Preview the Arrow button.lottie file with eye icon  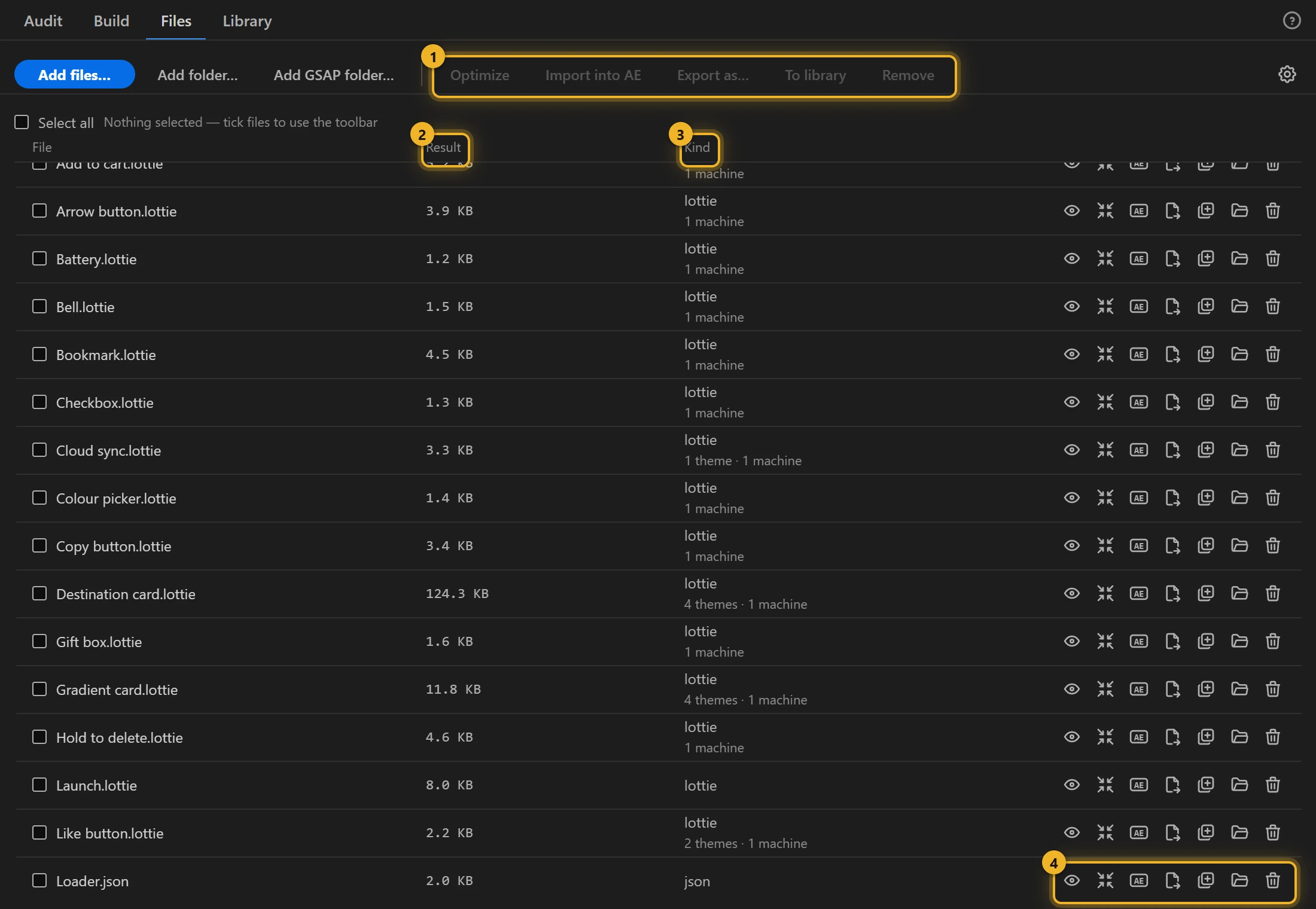1071,211
